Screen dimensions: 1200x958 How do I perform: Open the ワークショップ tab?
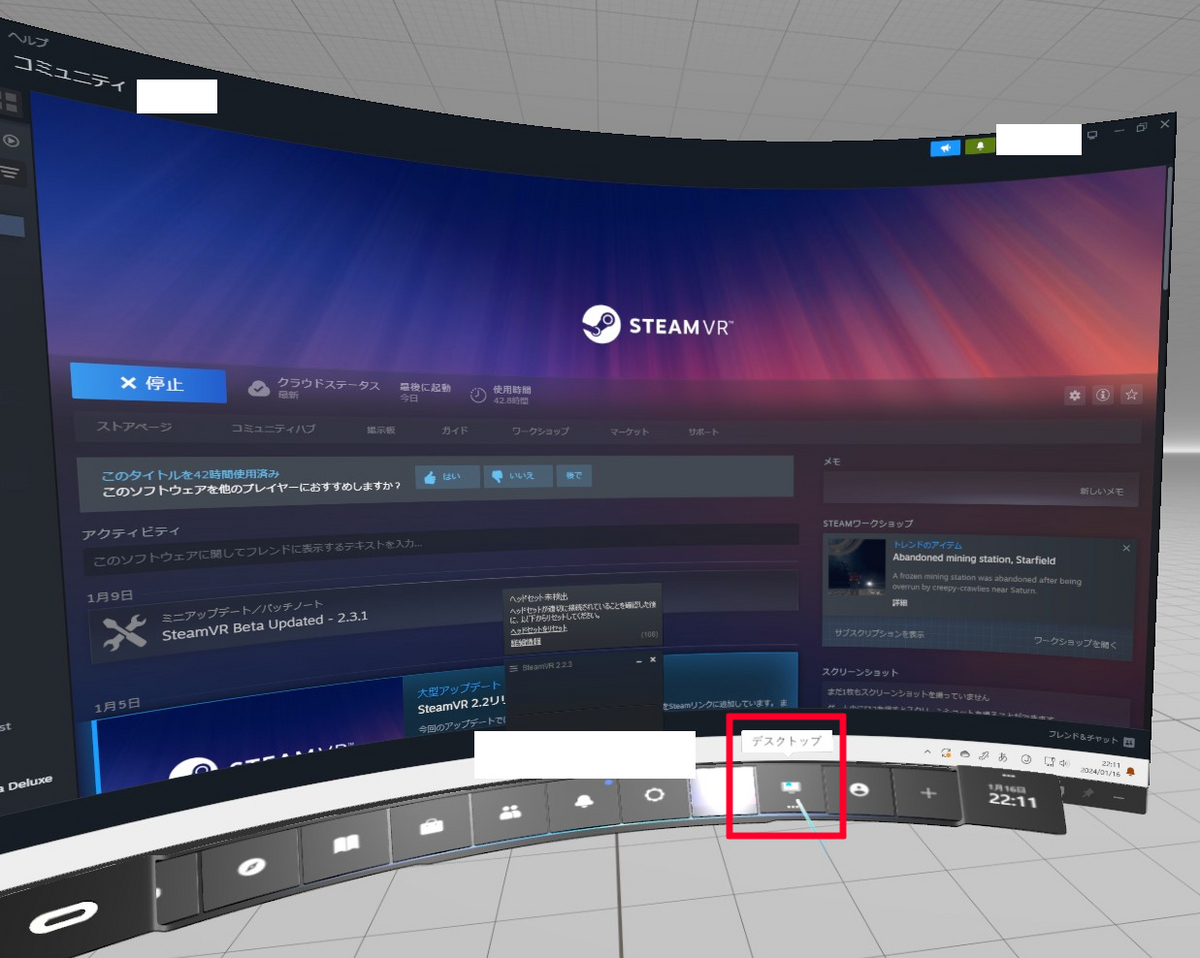point(540,431)
